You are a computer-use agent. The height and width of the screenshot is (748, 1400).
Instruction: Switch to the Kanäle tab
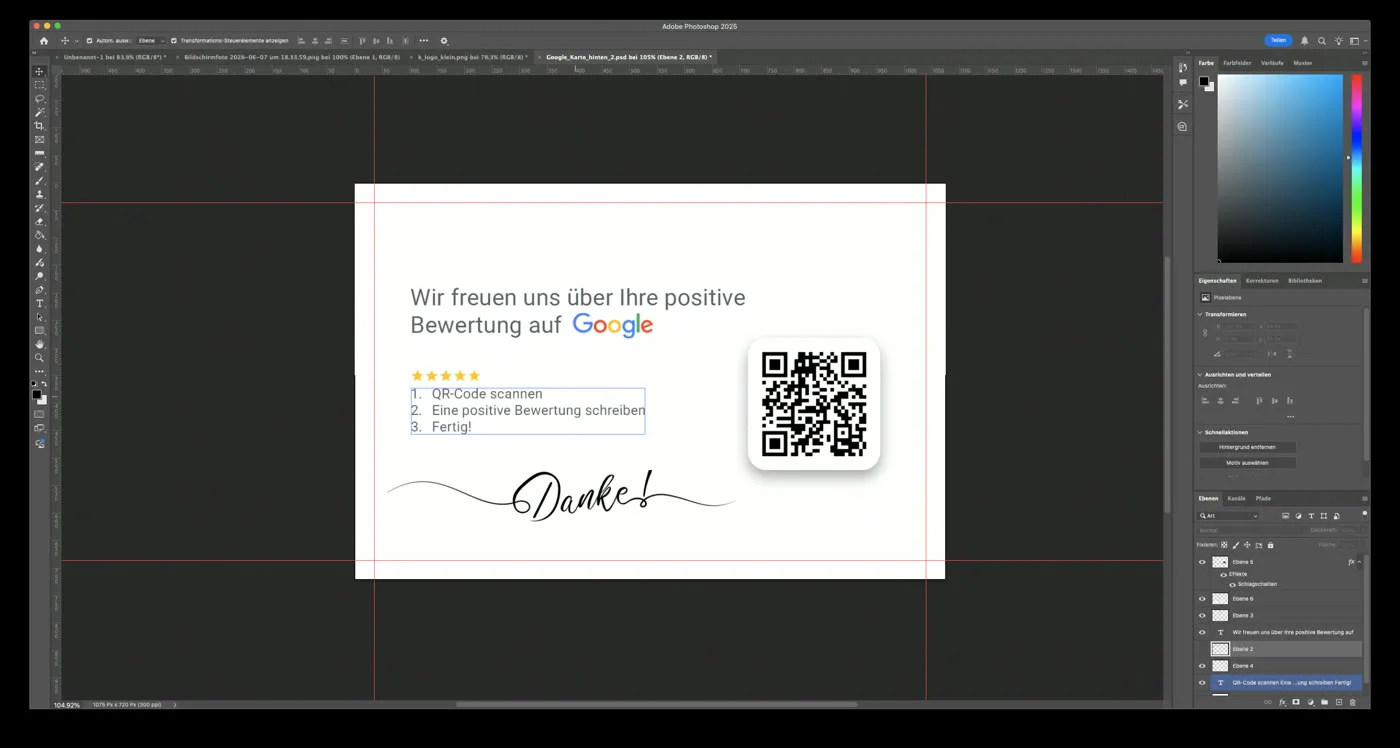coord(1236,498)
